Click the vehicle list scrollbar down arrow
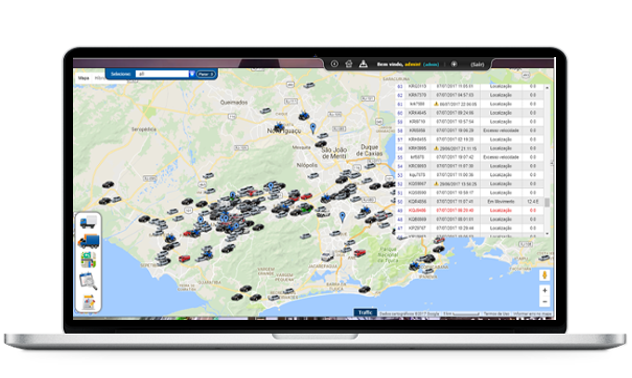 pos(547,233)
